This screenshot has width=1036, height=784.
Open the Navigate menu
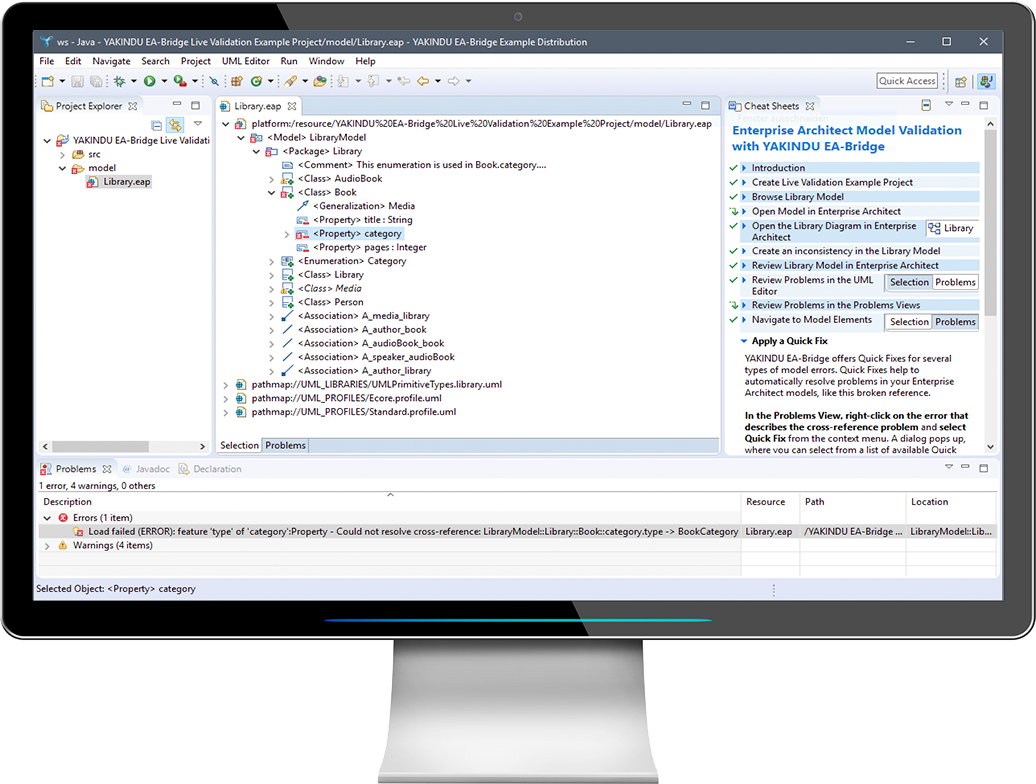[111, 61]
